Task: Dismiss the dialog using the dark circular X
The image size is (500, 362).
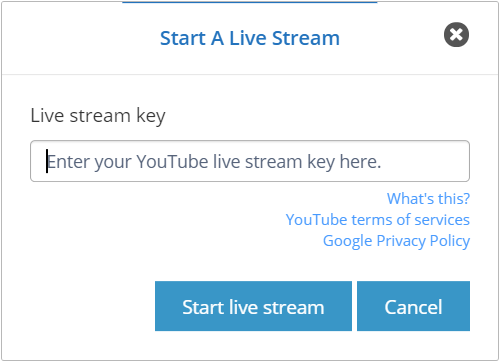Action: click(456, 34)
